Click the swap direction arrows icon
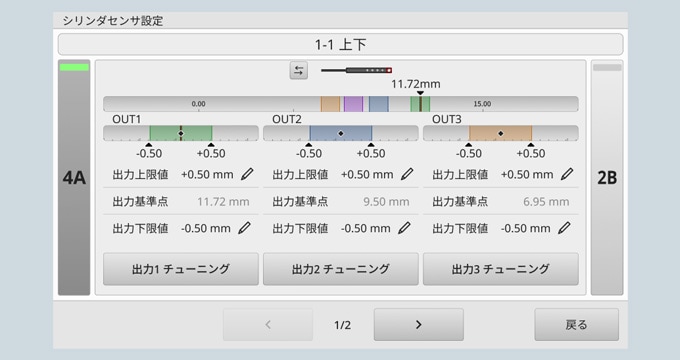The image size is (680, 360). click(299, 70)
